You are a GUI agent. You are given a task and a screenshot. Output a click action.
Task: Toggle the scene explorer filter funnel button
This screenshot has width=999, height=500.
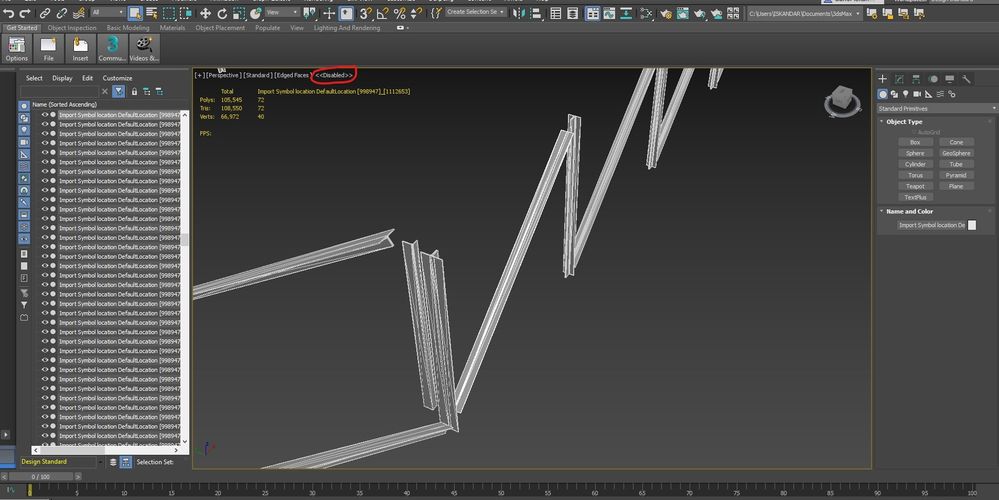pos(119,92)
